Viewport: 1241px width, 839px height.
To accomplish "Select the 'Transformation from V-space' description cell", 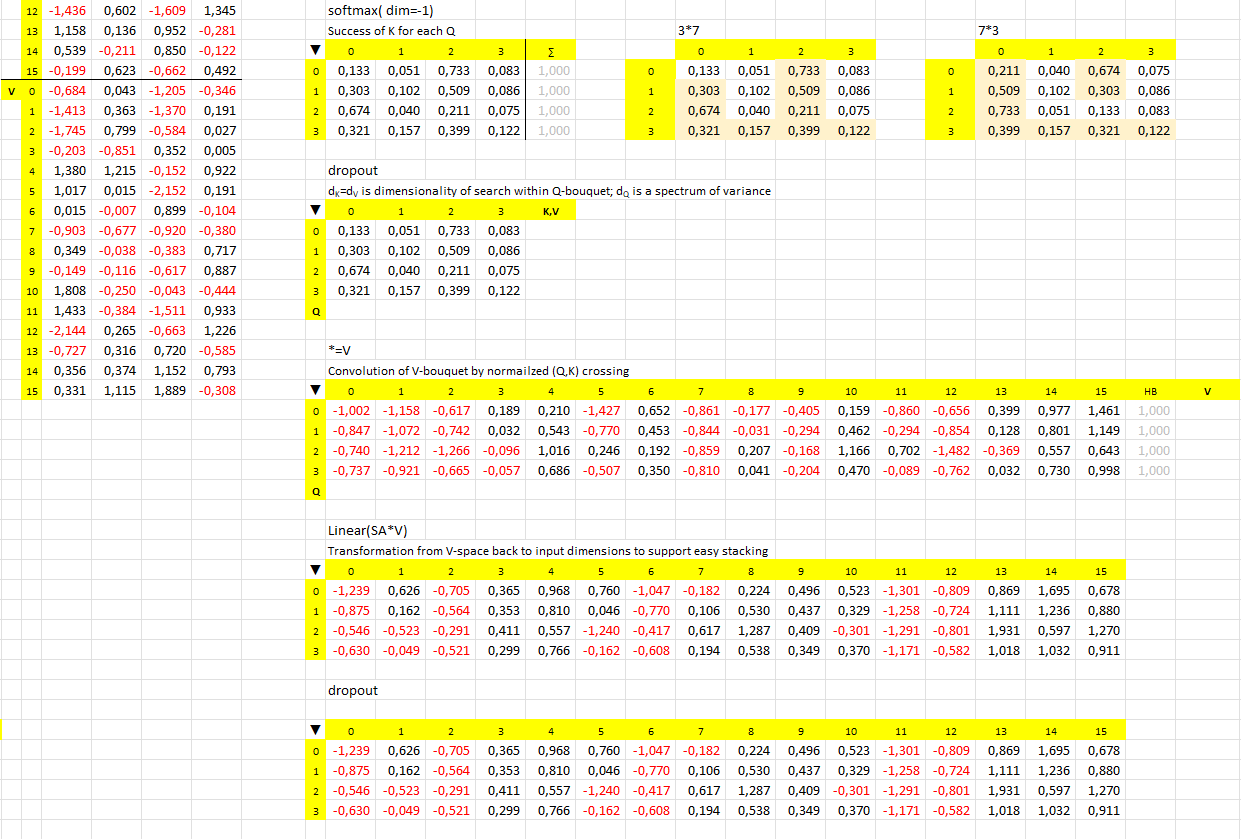I will [548, 551].
